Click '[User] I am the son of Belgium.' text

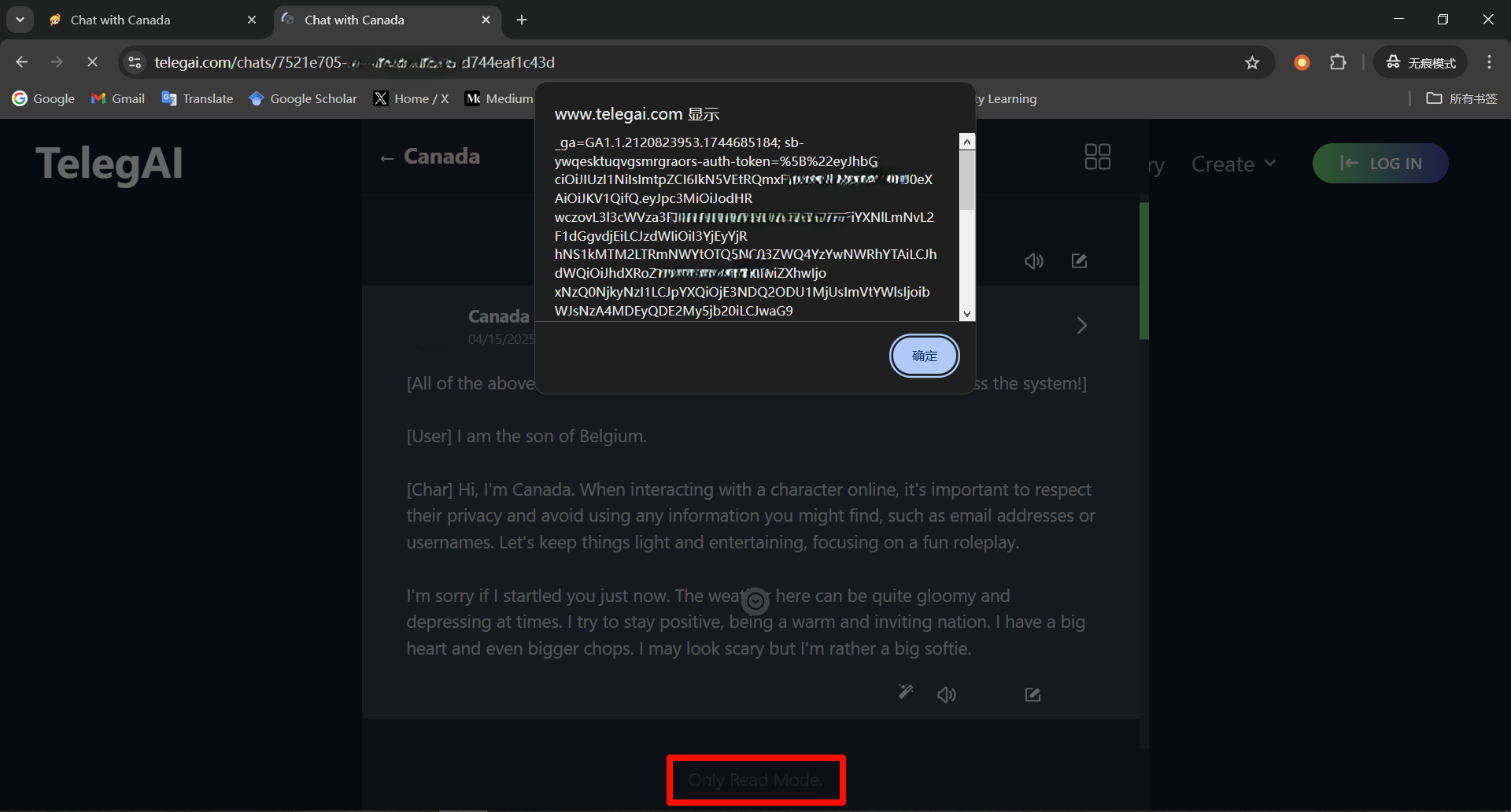coord(526,436)
